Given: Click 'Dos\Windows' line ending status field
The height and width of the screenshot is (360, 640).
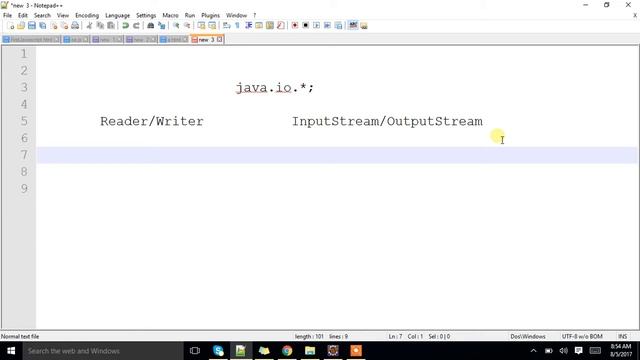Looking at the screenshot, I should (x=528, y=337).
